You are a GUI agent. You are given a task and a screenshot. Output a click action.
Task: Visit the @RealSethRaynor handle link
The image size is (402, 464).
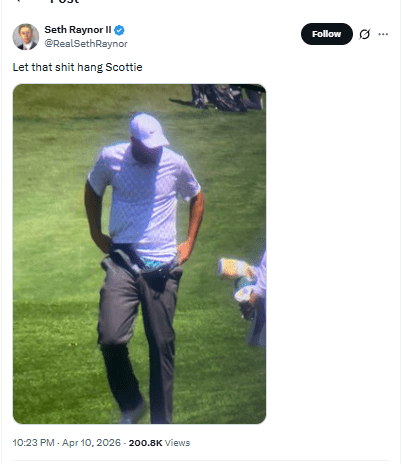click(86, 44)
